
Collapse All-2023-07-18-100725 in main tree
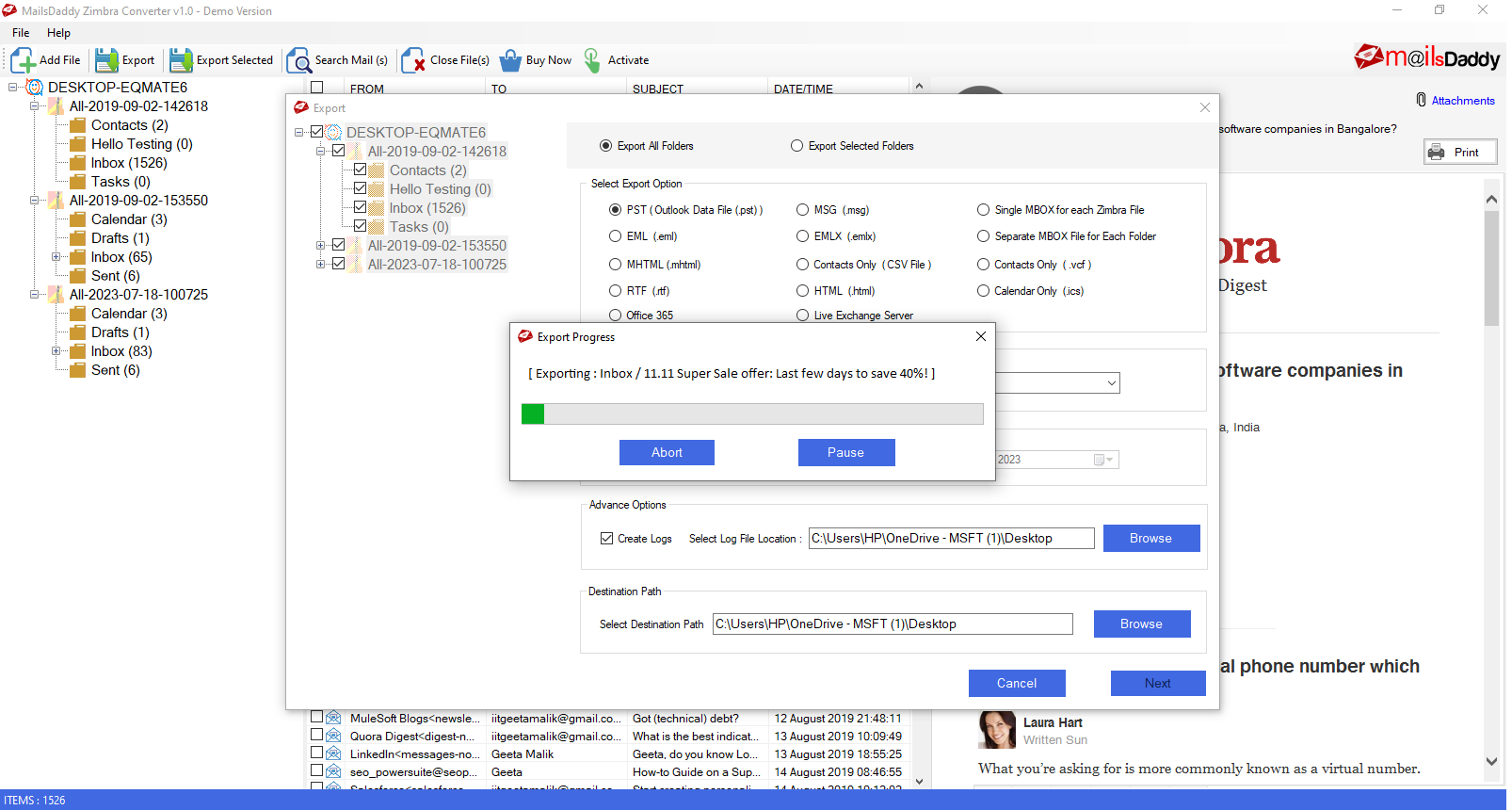tap(35, 295)
